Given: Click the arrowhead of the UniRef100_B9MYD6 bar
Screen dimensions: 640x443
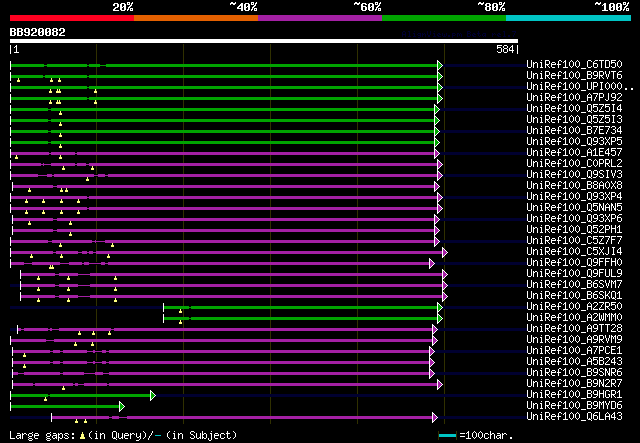Looking at the screenshot, I should coord(122,406).
